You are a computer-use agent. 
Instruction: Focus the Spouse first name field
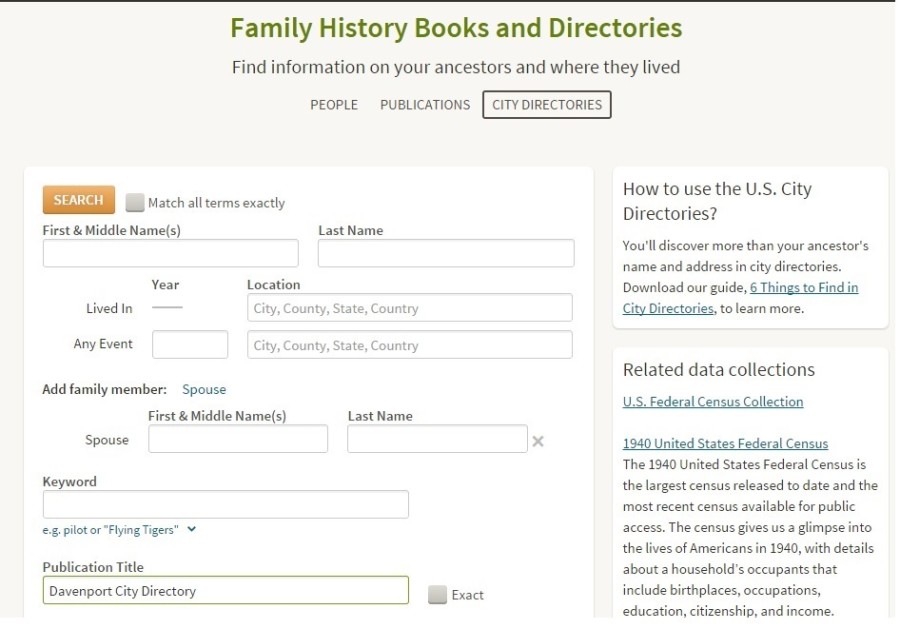[238, 440]
